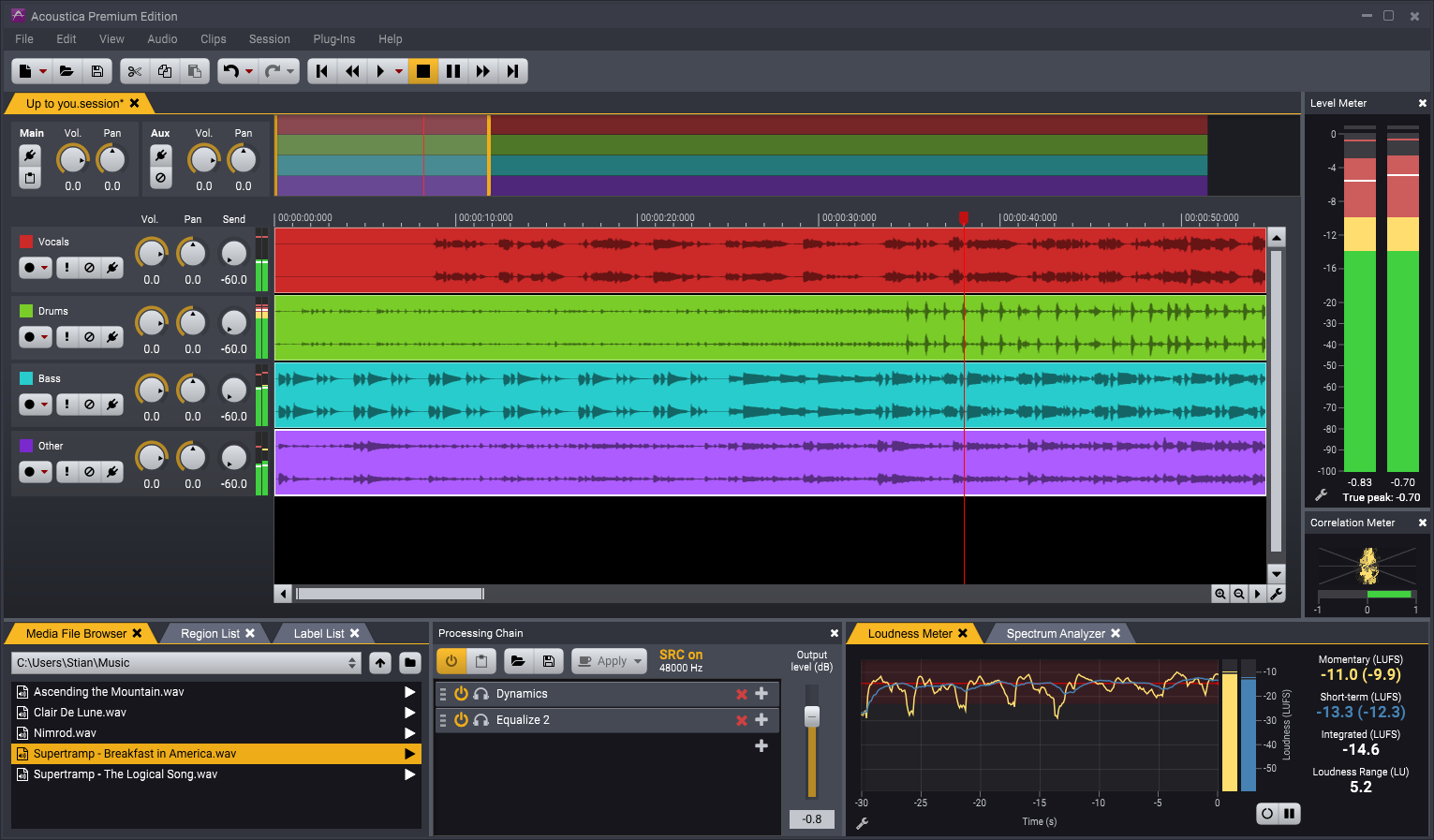1434x840 pixels.
Task: Click the Stop playback button
Action: 422,70
